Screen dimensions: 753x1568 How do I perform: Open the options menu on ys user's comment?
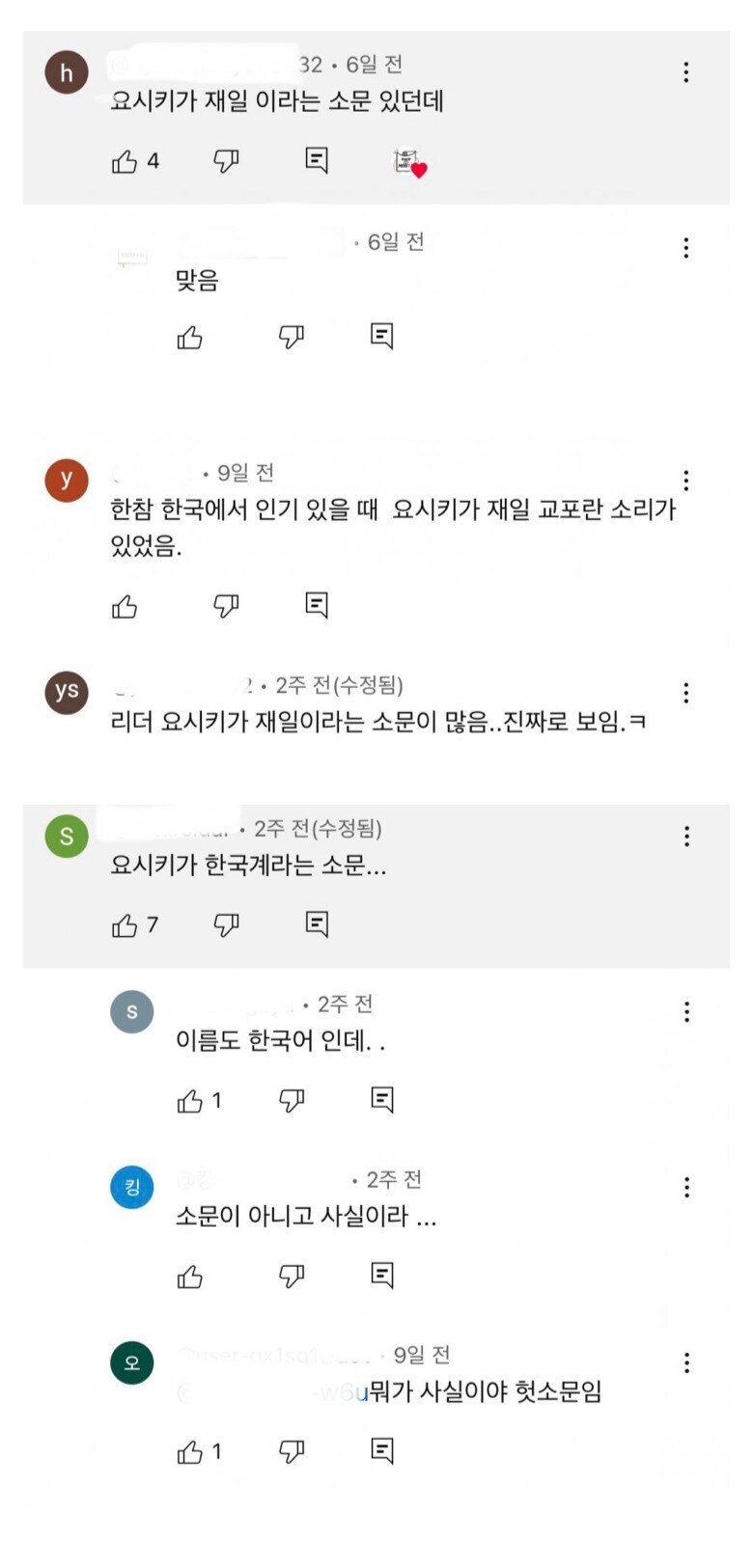[x=686, y=691]
